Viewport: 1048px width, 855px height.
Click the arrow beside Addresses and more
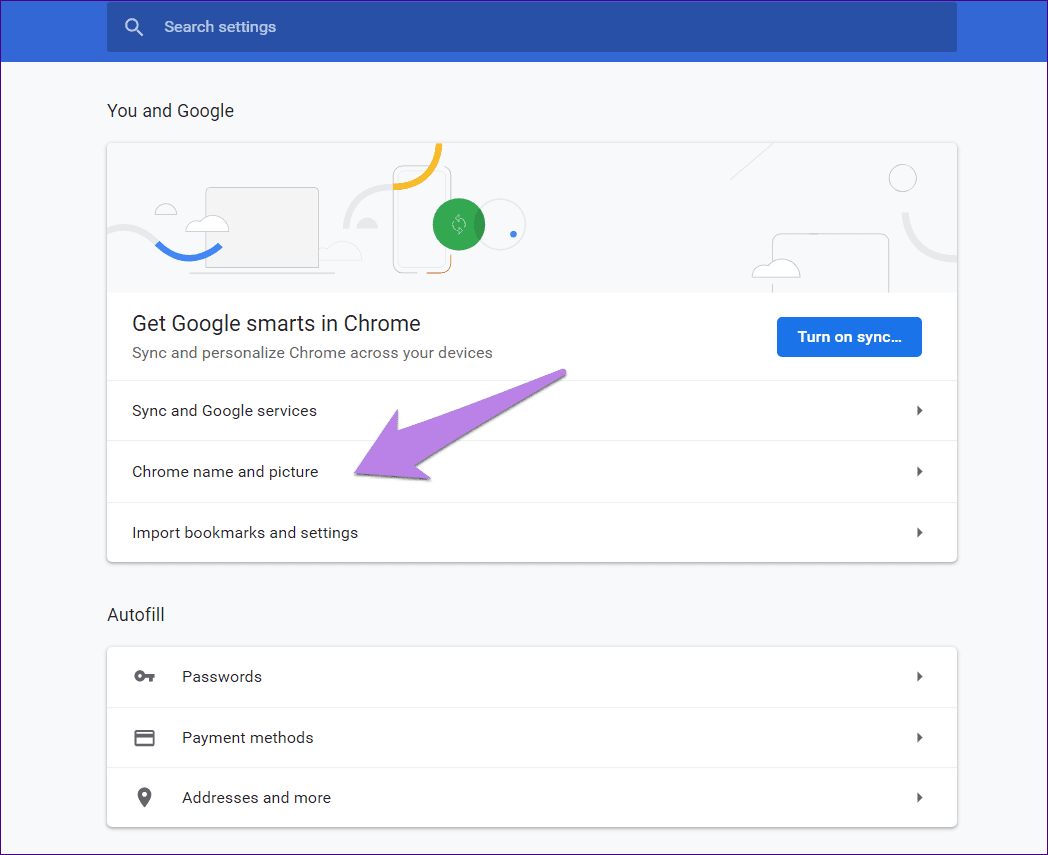point(920,798)
